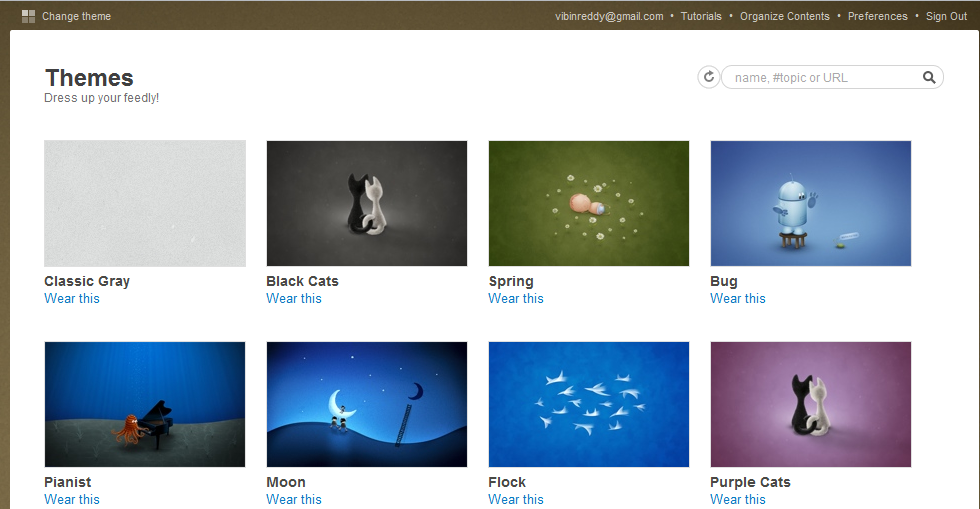The image size is (980, 509).
Task: Select the Classic Gray theme thumbnail
Action: click(145, 203)
